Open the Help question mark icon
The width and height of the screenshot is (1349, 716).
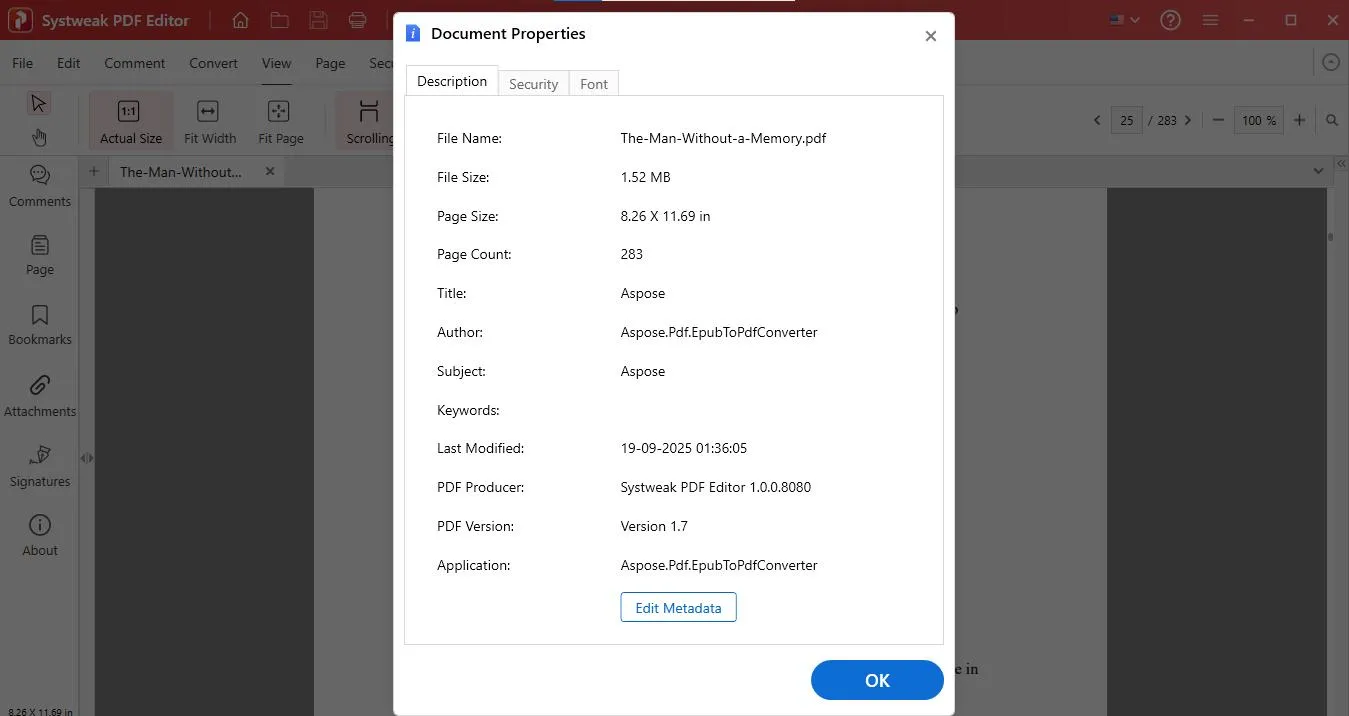click(x=1170, y=19)
